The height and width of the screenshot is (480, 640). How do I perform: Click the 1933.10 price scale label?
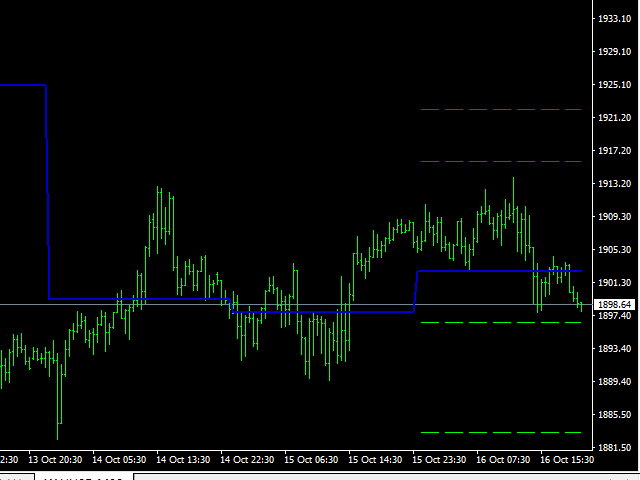click(615, 20)
